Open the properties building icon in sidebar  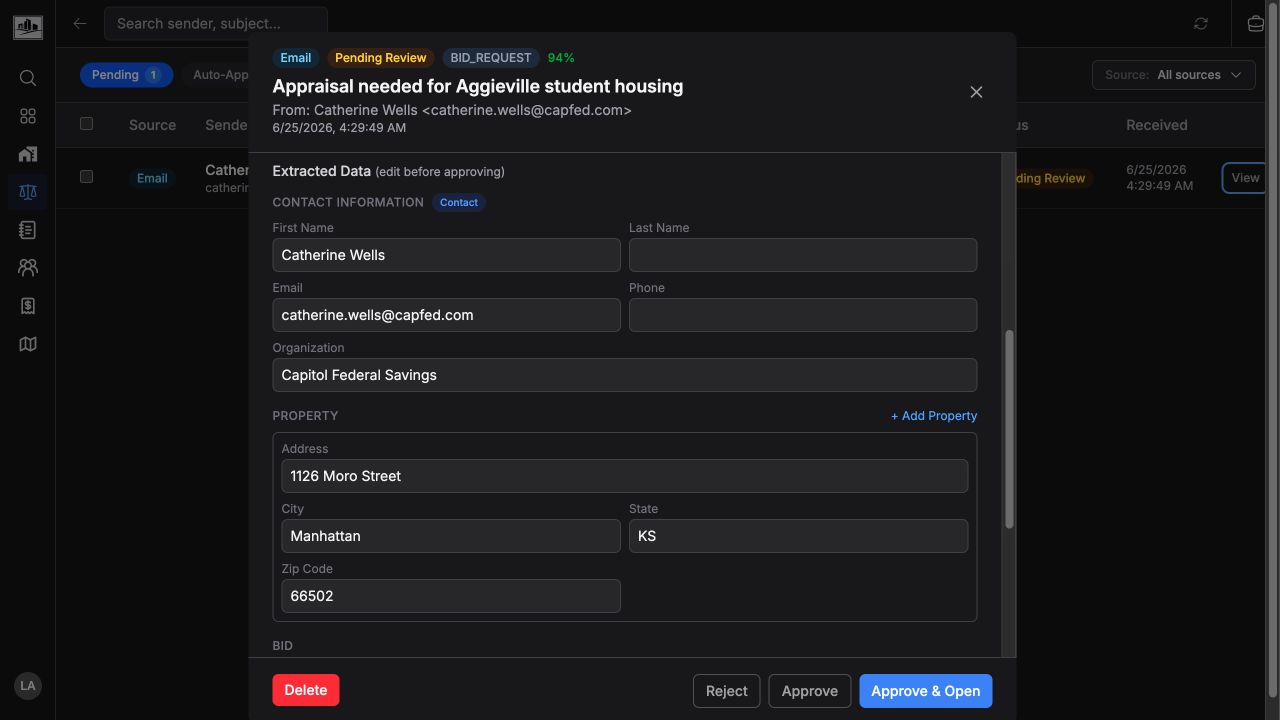(x=28, y=154)
